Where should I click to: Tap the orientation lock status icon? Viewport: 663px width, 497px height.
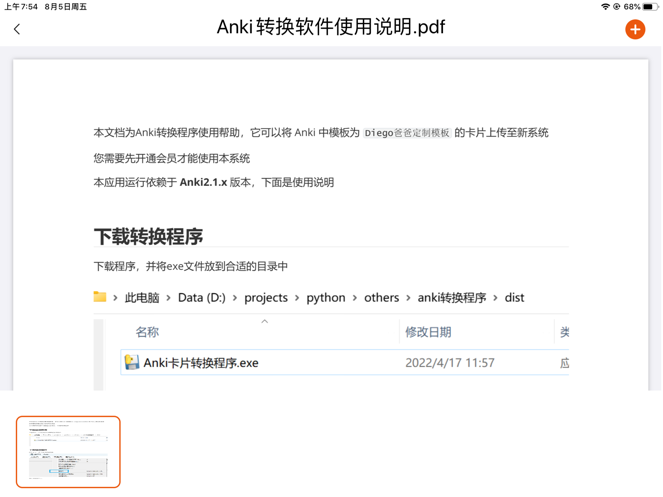(616, 6)
